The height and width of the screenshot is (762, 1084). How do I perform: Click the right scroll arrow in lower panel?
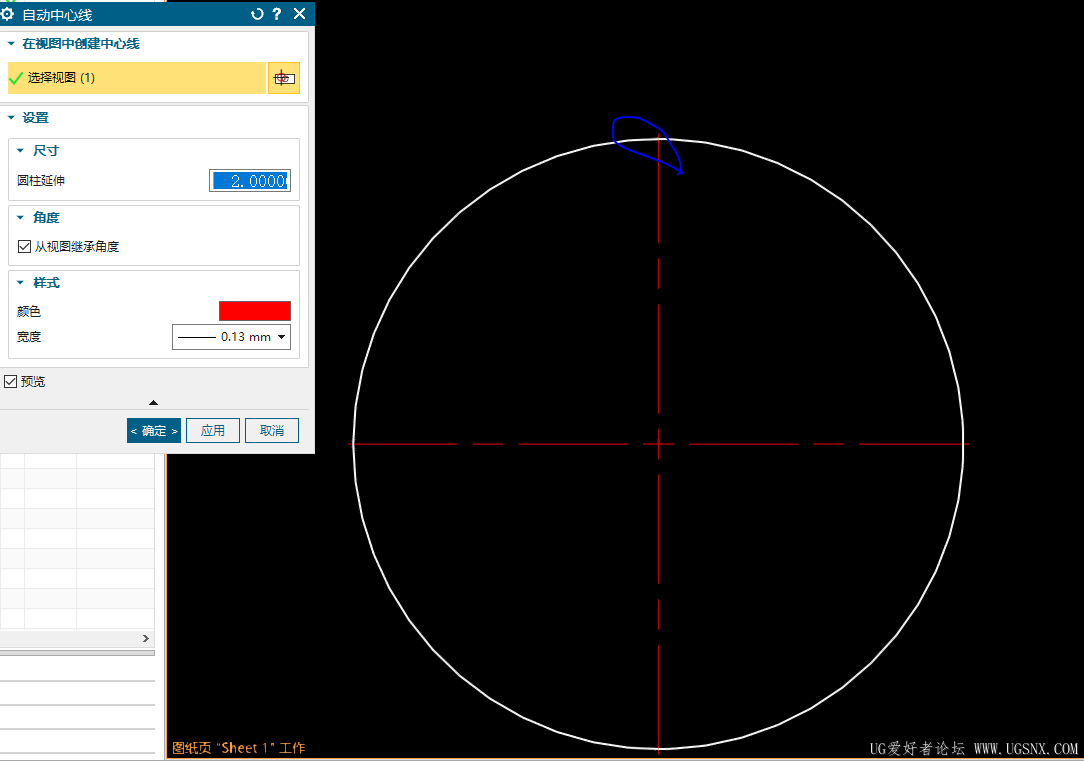pyautogui.click(x=146, y=638)
